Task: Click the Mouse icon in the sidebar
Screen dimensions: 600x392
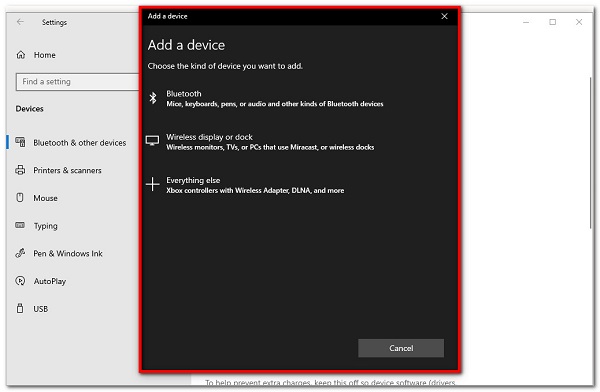Action: click(20, 198)
